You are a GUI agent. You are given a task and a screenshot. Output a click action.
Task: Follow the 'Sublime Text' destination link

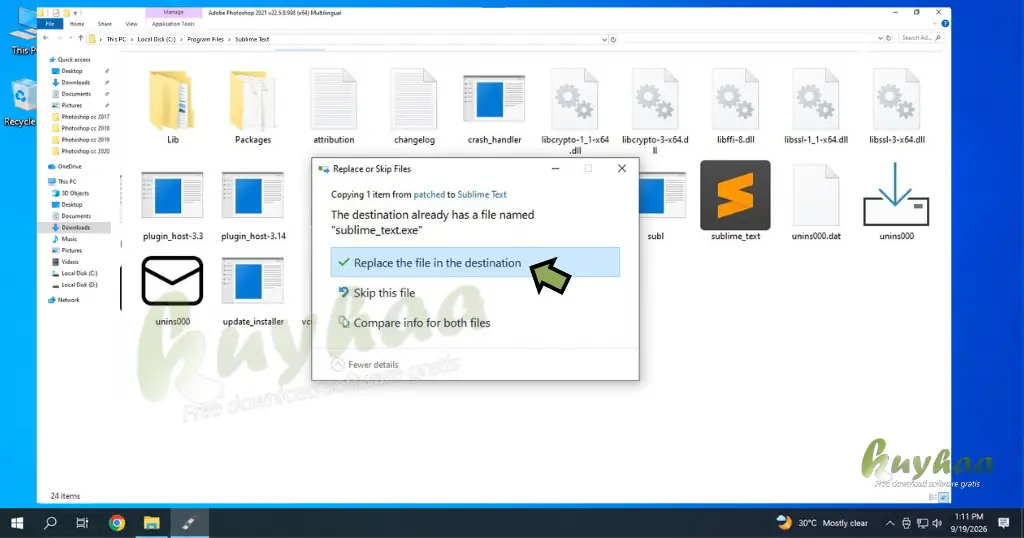[482, 195]
